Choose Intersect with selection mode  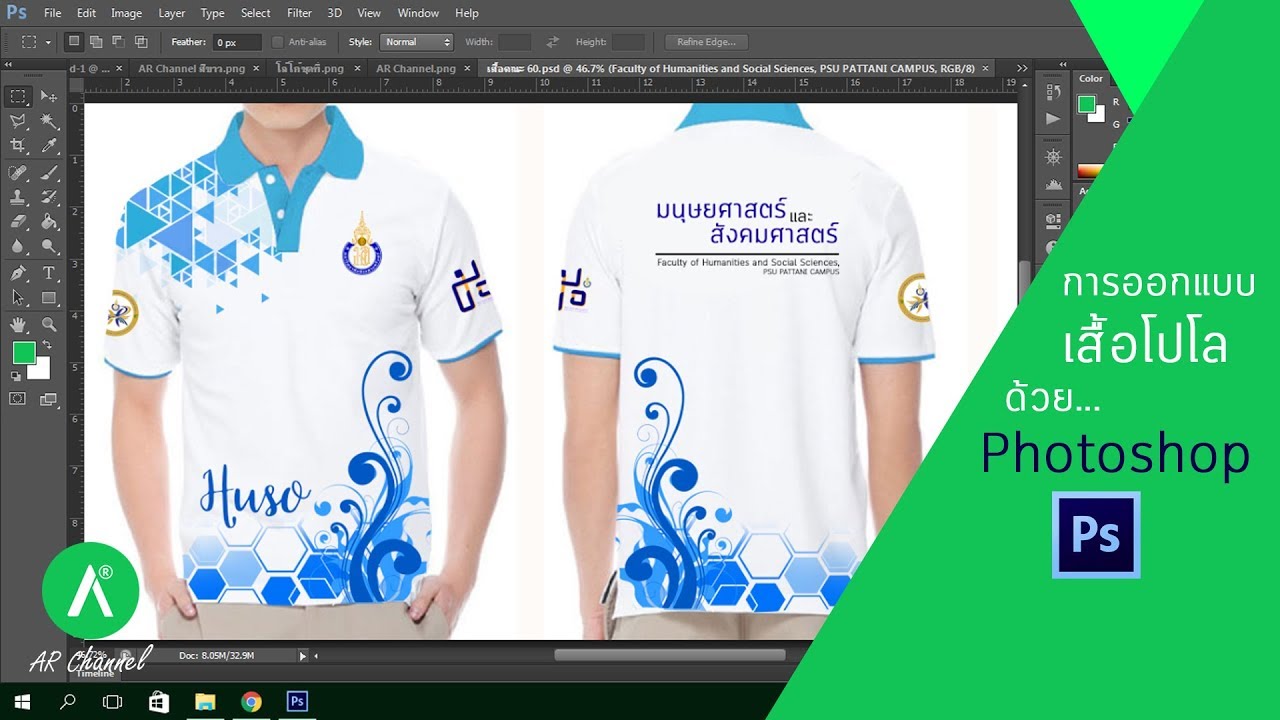(x=141, y=42)
